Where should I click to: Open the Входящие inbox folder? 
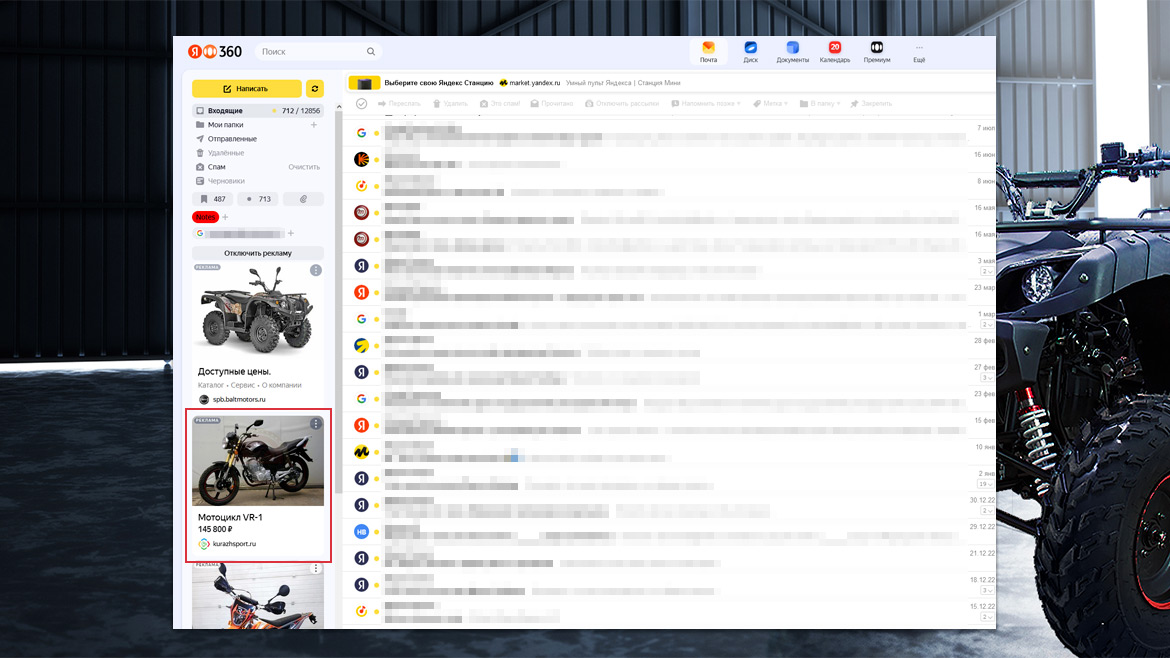225,111
